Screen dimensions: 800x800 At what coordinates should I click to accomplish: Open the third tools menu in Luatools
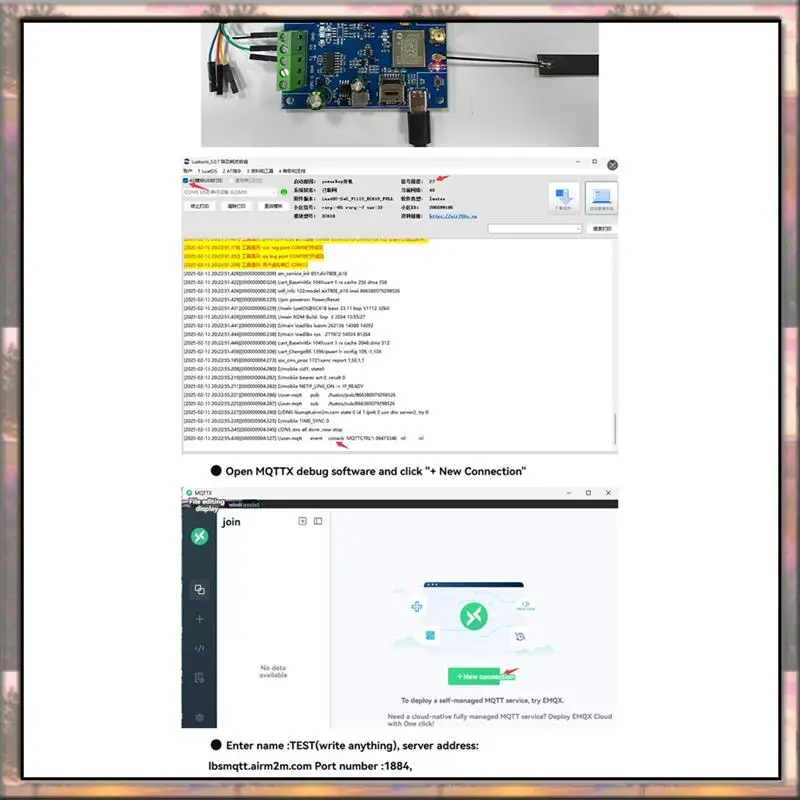click(260, 171)
